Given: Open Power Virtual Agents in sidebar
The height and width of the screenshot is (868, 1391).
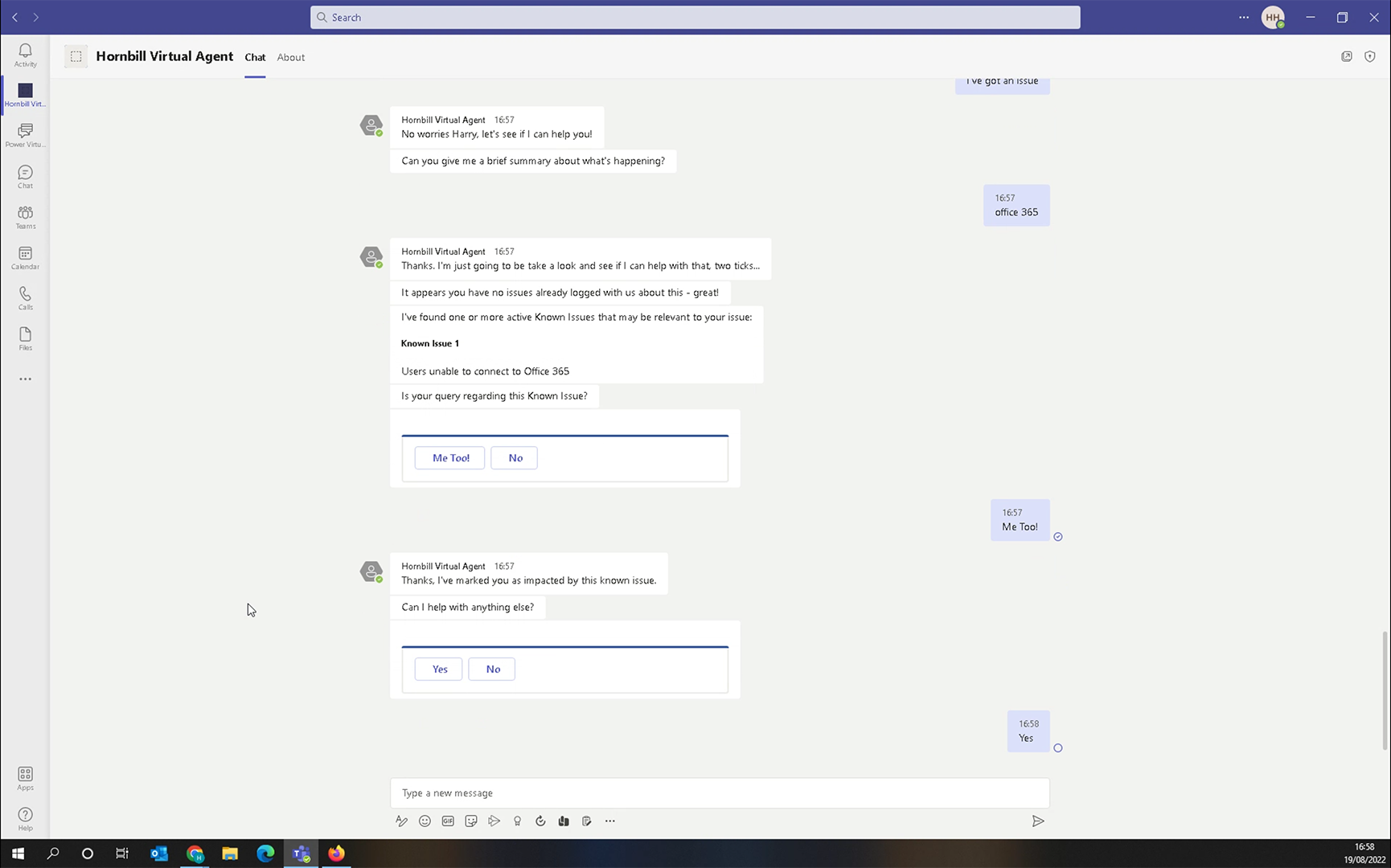Looking at the screenshot, I should tap(25, 136).
